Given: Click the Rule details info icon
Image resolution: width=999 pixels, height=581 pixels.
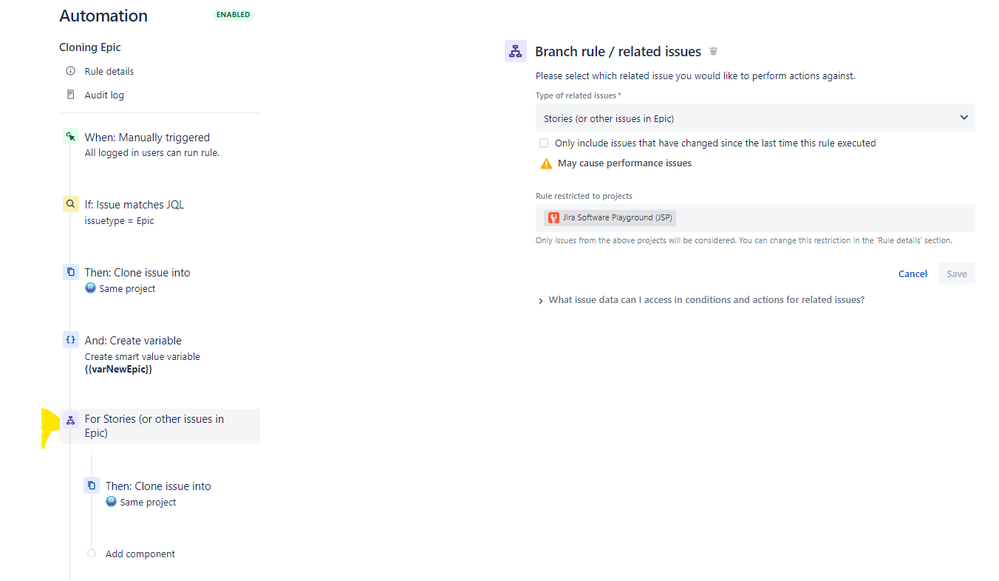Looking at the screenshot, I should (71, 71).
